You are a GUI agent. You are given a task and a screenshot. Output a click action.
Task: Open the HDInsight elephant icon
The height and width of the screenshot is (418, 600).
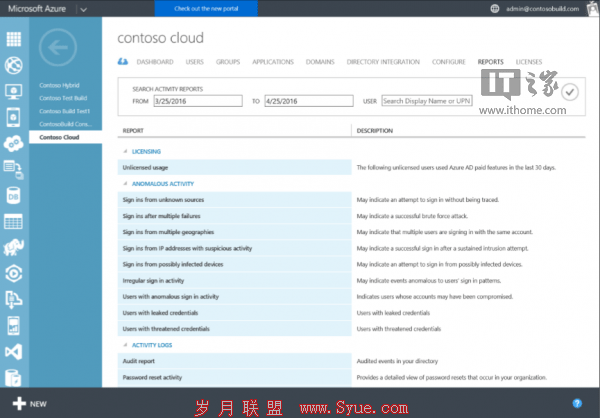[x=14, y=248]
